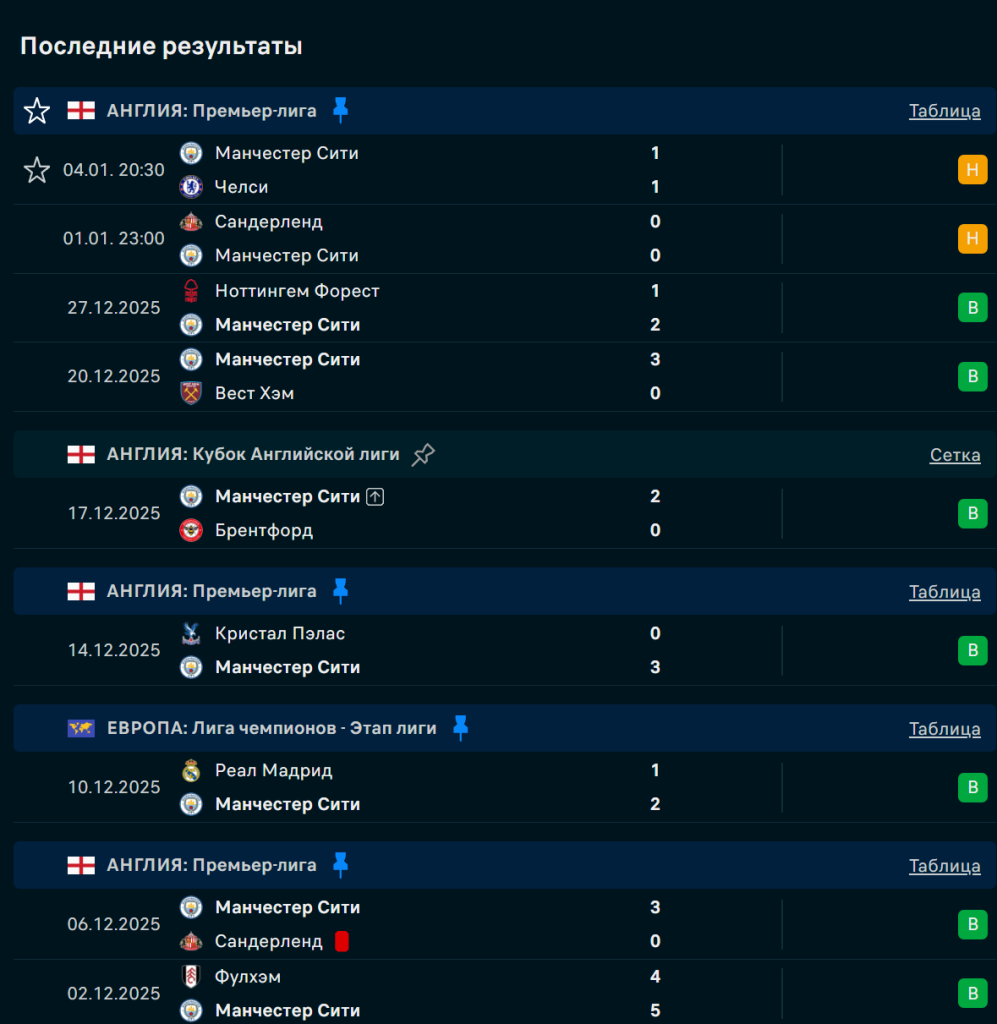Click the Real Madrid crest
This screenshot has height=1024, width=997.
(191, 770)
